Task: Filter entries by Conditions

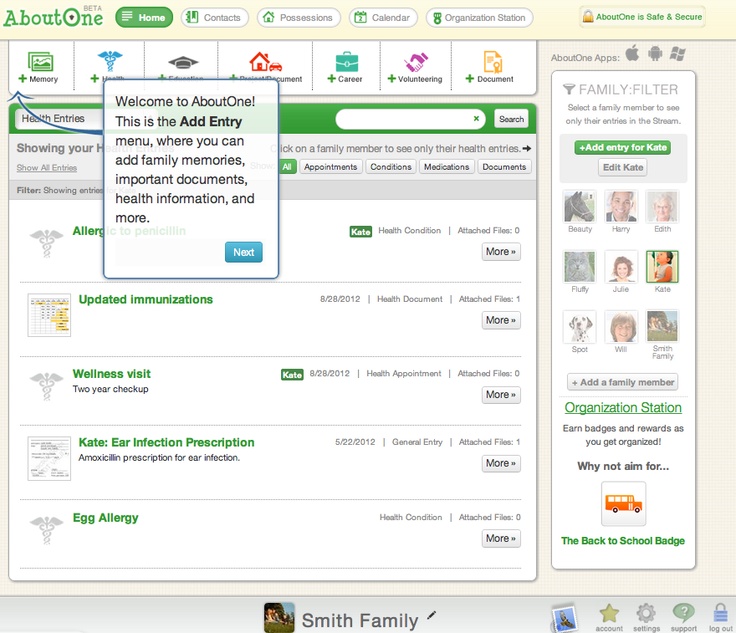Action: pyautogui.click(x=391, y=167)
